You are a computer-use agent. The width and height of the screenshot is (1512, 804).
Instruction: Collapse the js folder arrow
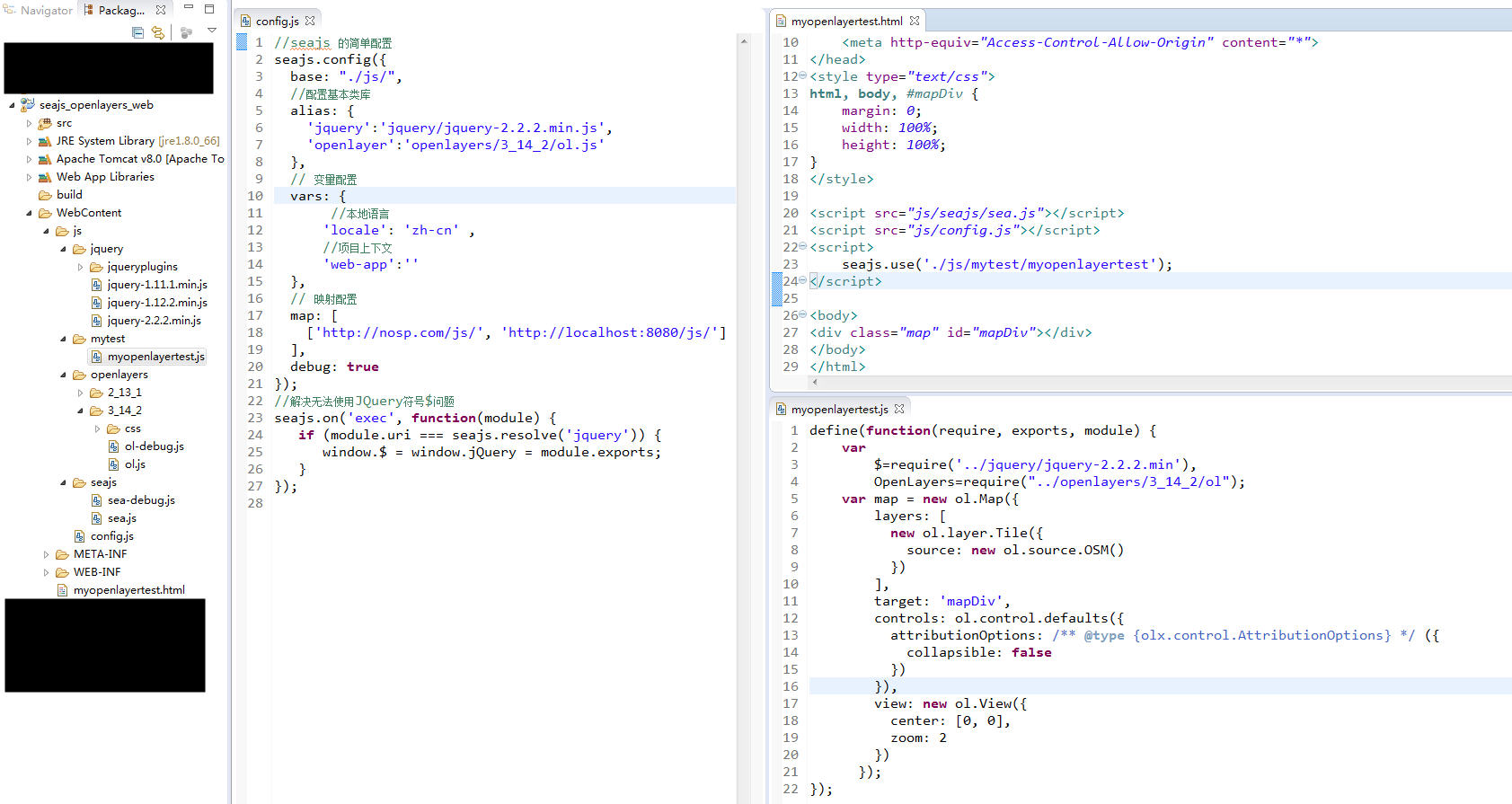click(46, 231)
